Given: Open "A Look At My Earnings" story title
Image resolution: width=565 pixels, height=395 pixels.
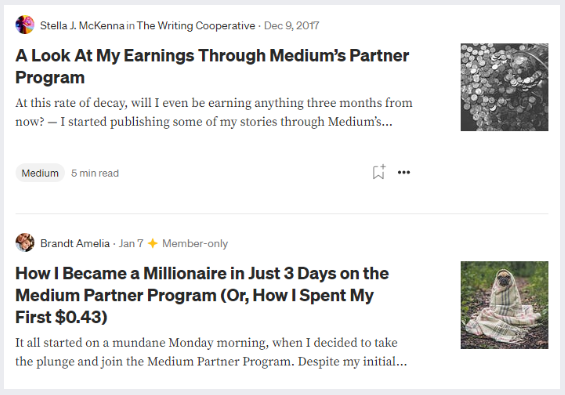Looking at the screenshot, I should tap(212, 66).
